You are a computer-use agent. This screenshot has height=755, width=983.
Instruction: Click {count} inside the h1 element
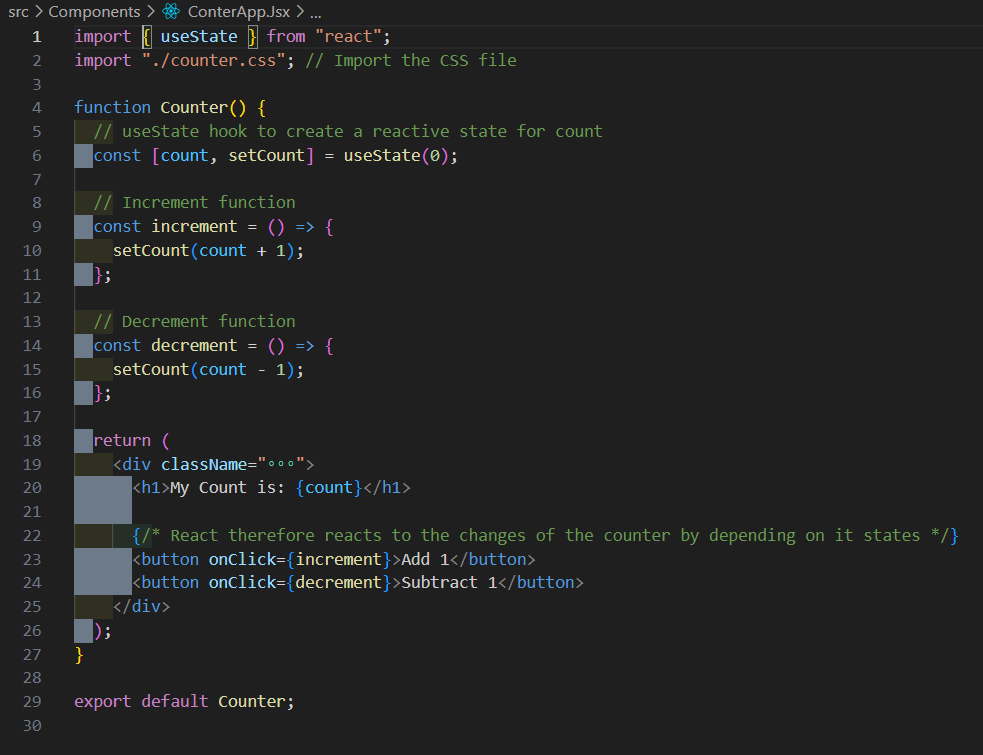pyautogui.click(x=329, y=488)
